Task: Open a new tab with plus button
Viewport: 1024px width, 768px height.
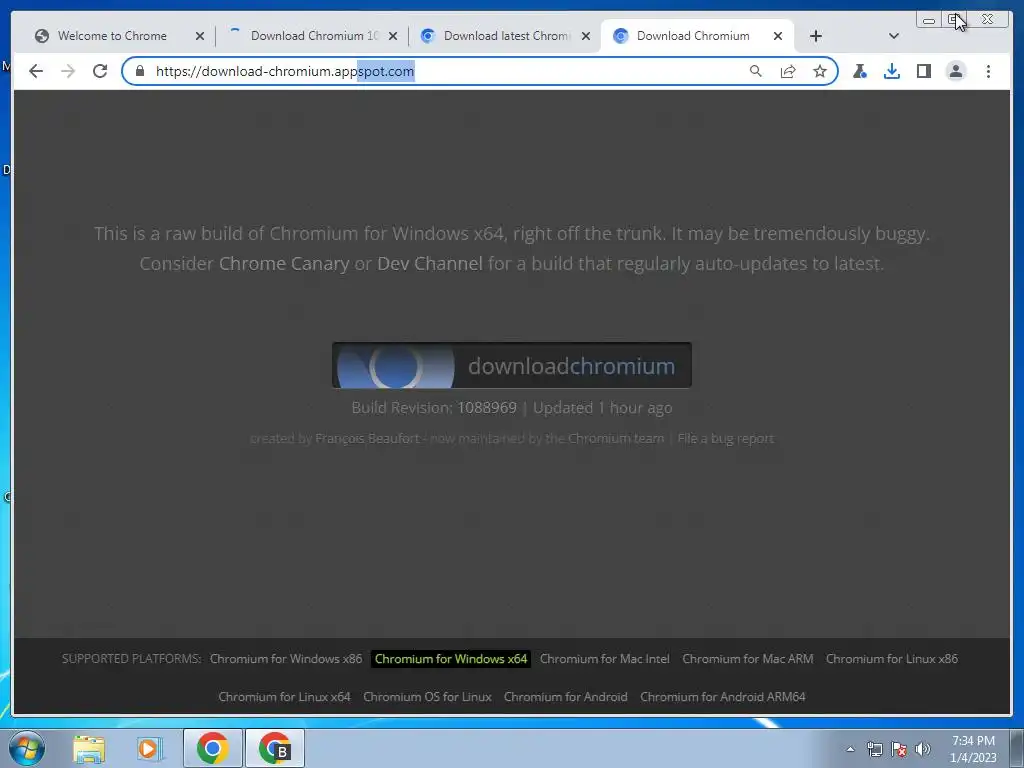Action: click(x=816, y=36)
